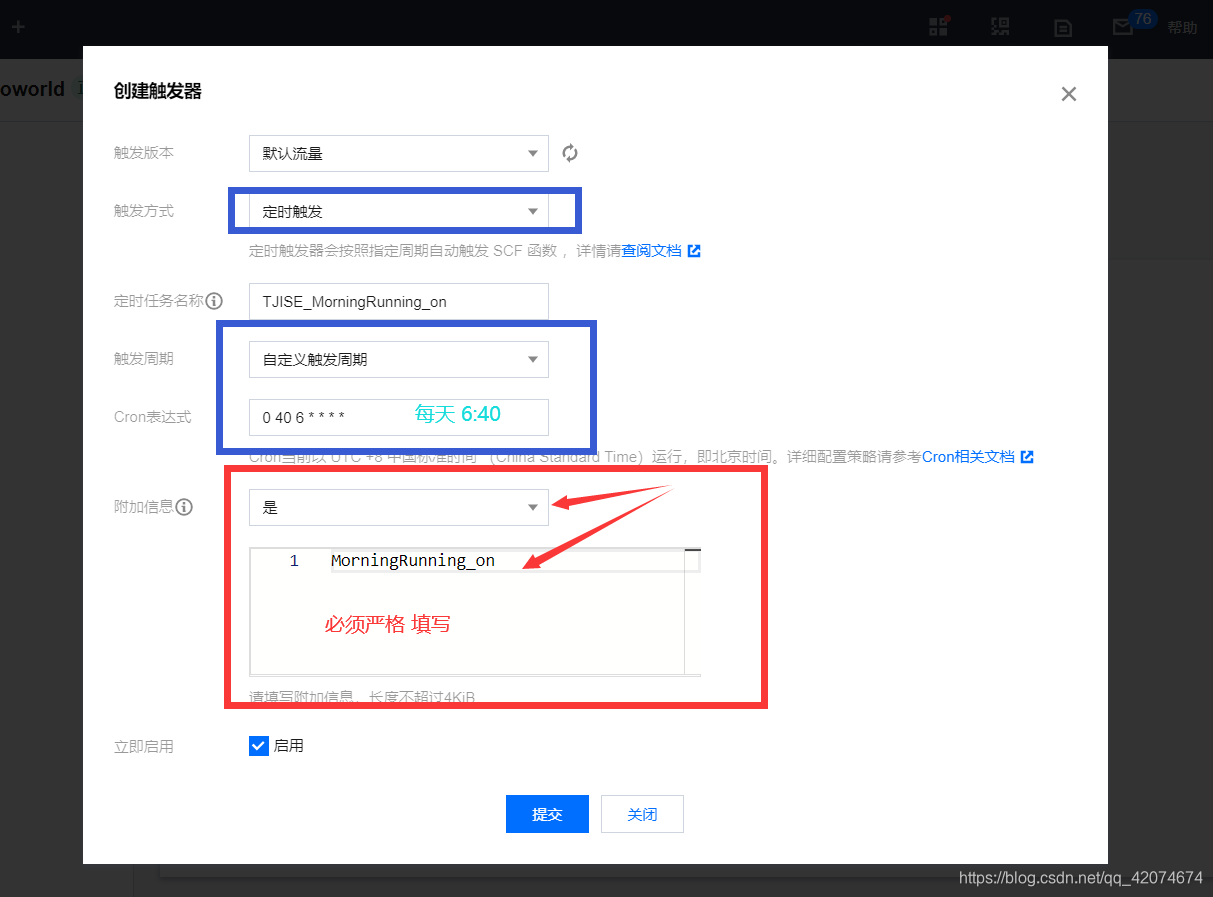Toggle the 启用 checkbox

click(259, 746)
